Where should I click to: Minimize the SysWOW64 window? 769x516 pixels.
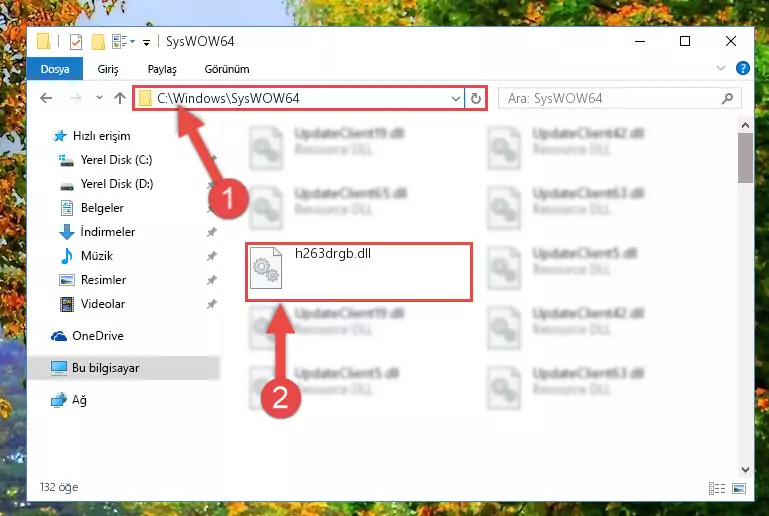coord(640,42)
